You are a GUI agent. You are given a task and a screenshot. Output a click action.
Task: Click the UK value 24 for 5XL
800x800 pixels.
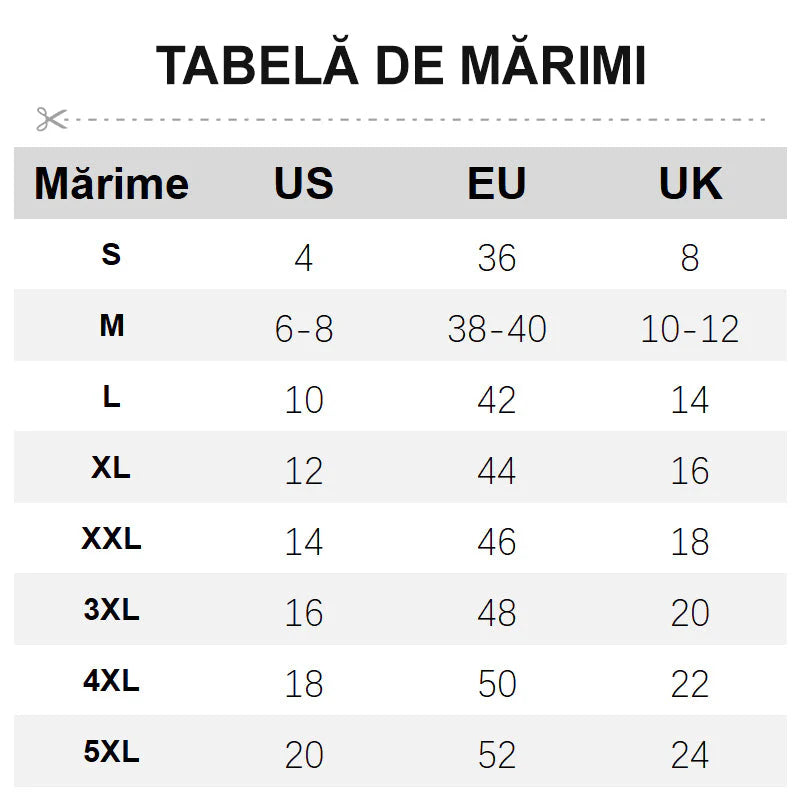(690, 755)
